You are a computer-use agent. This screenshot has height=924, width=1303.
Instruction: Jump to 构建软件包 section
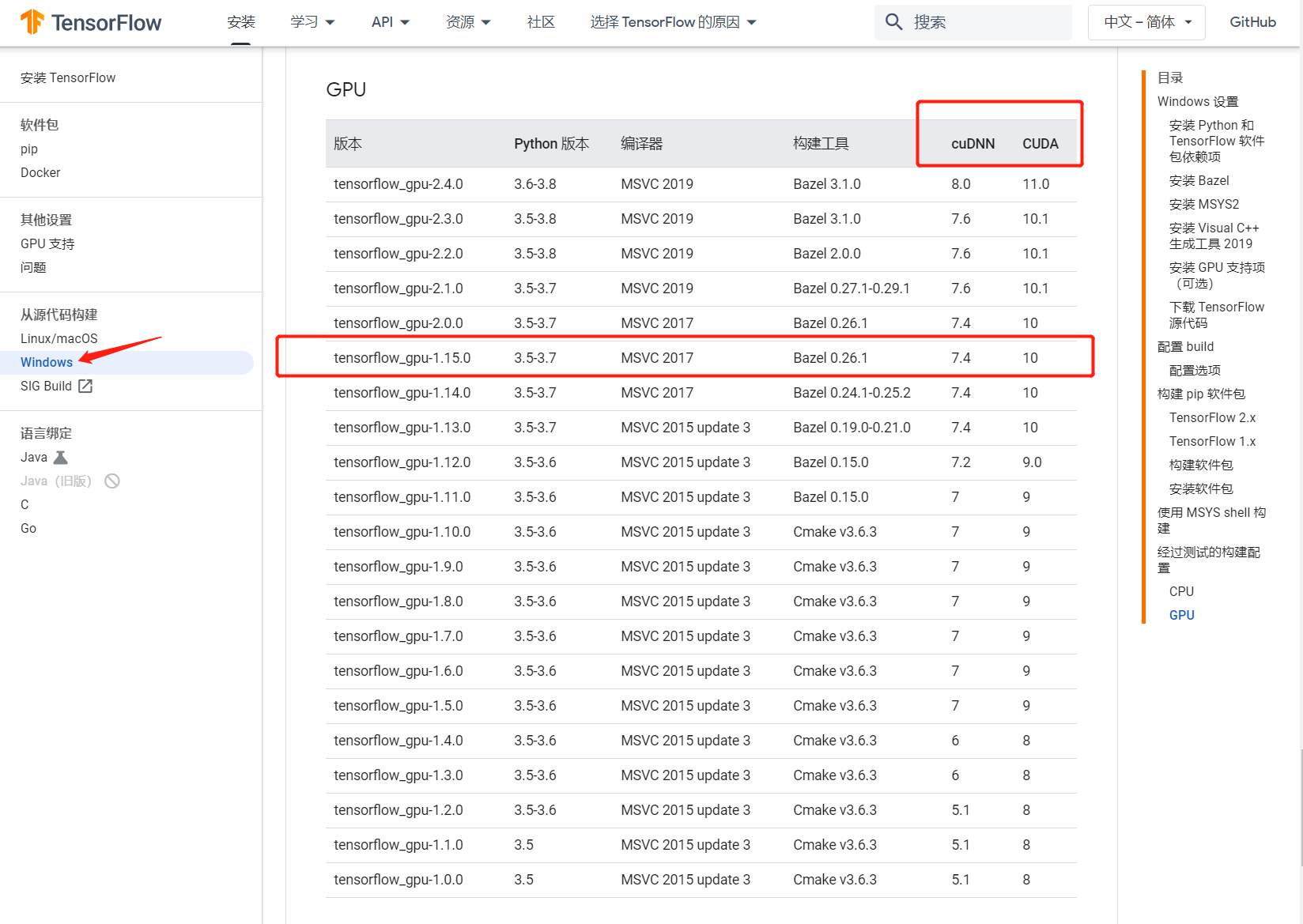[1201, 465]
